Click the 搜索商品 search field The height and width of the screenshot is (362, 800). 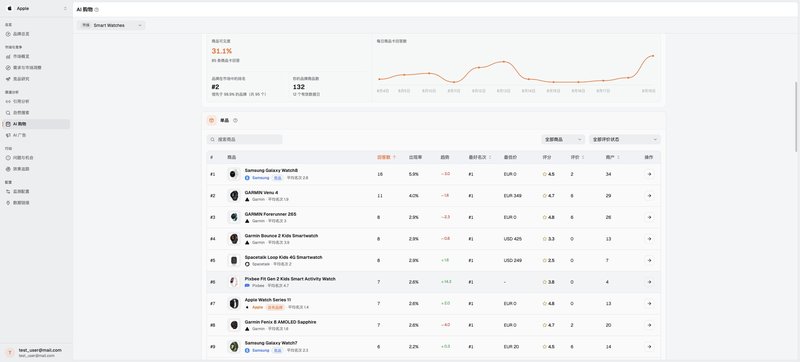tap(244, 139)
